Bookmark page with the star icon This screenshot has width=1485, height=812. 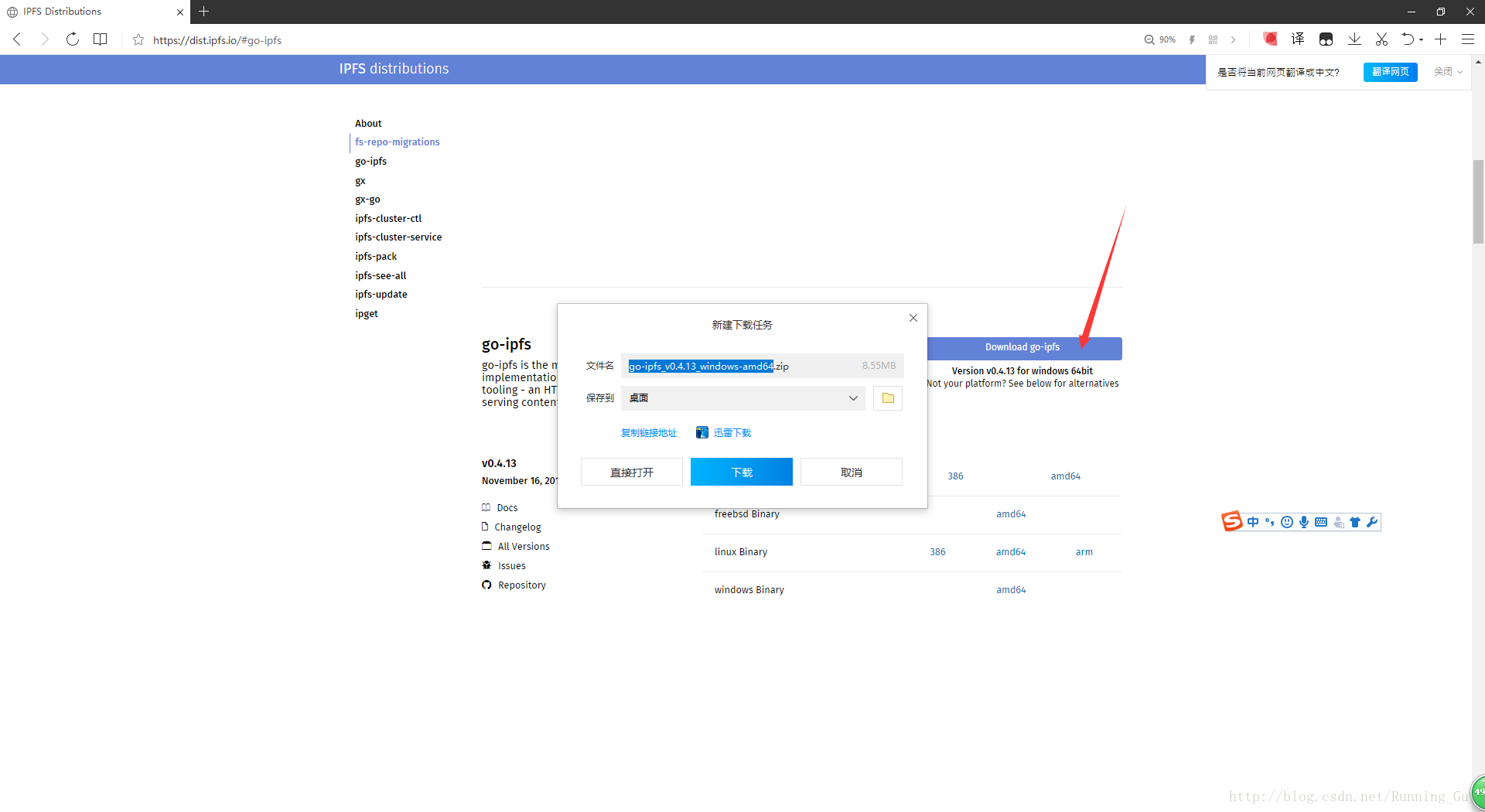click(x=138, y=39)
